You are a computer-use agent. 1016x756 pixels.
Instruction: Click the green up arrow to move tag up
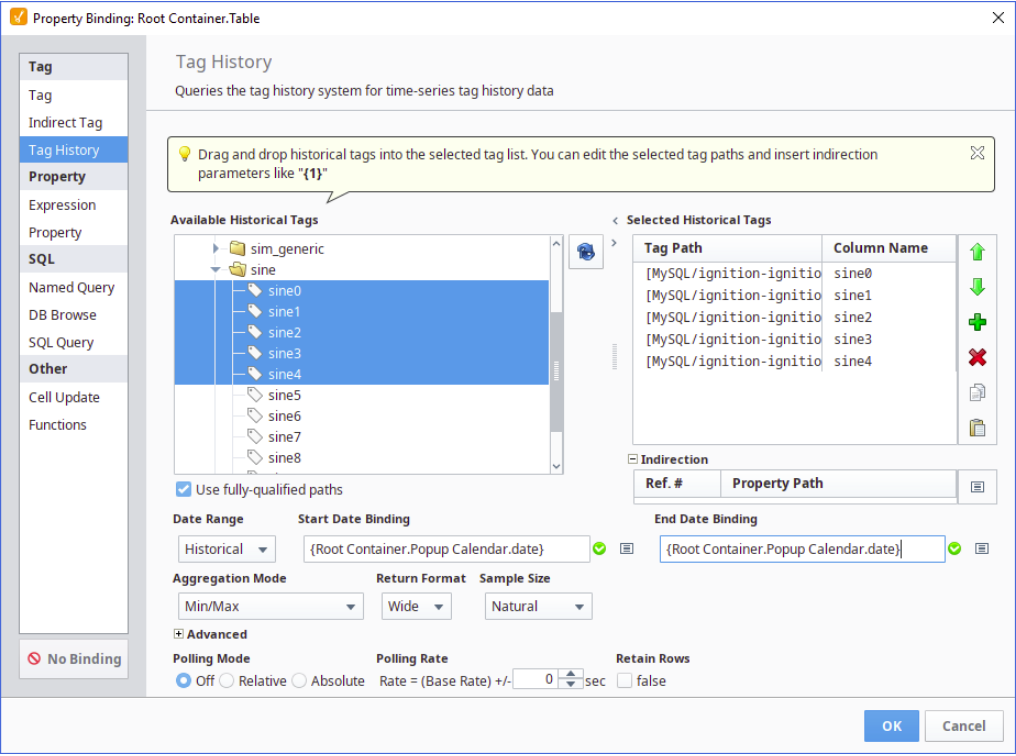(977, 252)
